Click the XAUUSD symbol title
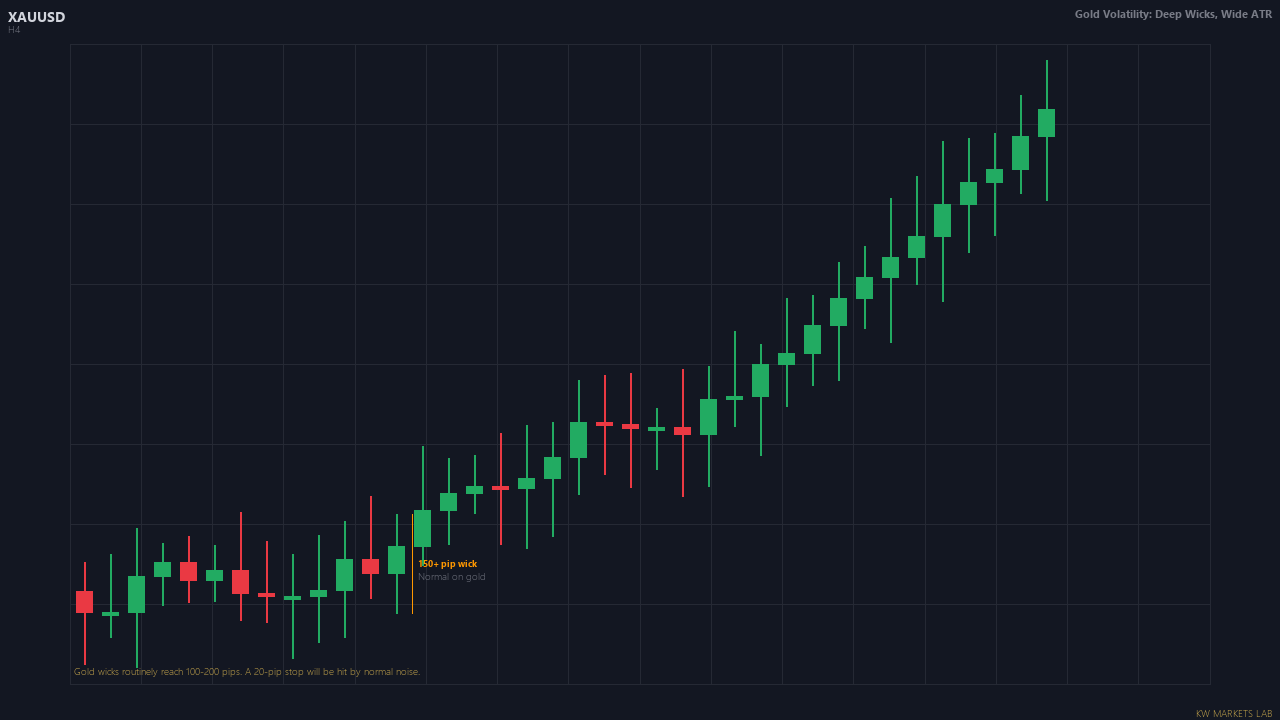 tap(36, 17)
